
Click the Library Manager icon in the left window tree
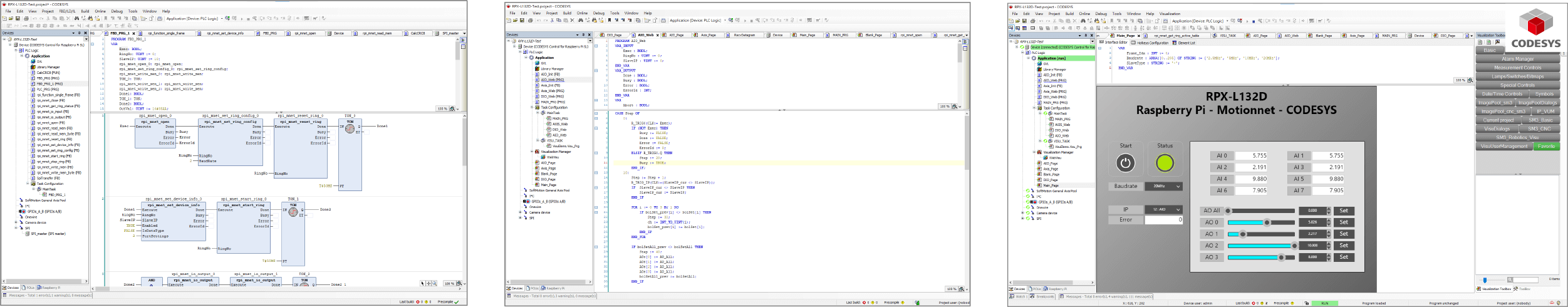pyautogui.click(x=33, y=67)
